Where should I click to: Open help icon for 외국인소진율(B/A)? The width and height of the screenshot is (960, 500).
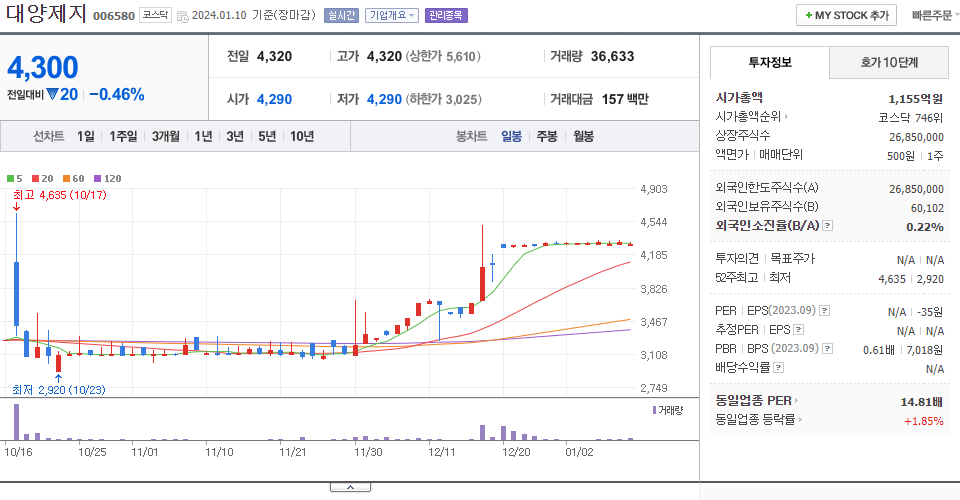click(x=827, y=226)
